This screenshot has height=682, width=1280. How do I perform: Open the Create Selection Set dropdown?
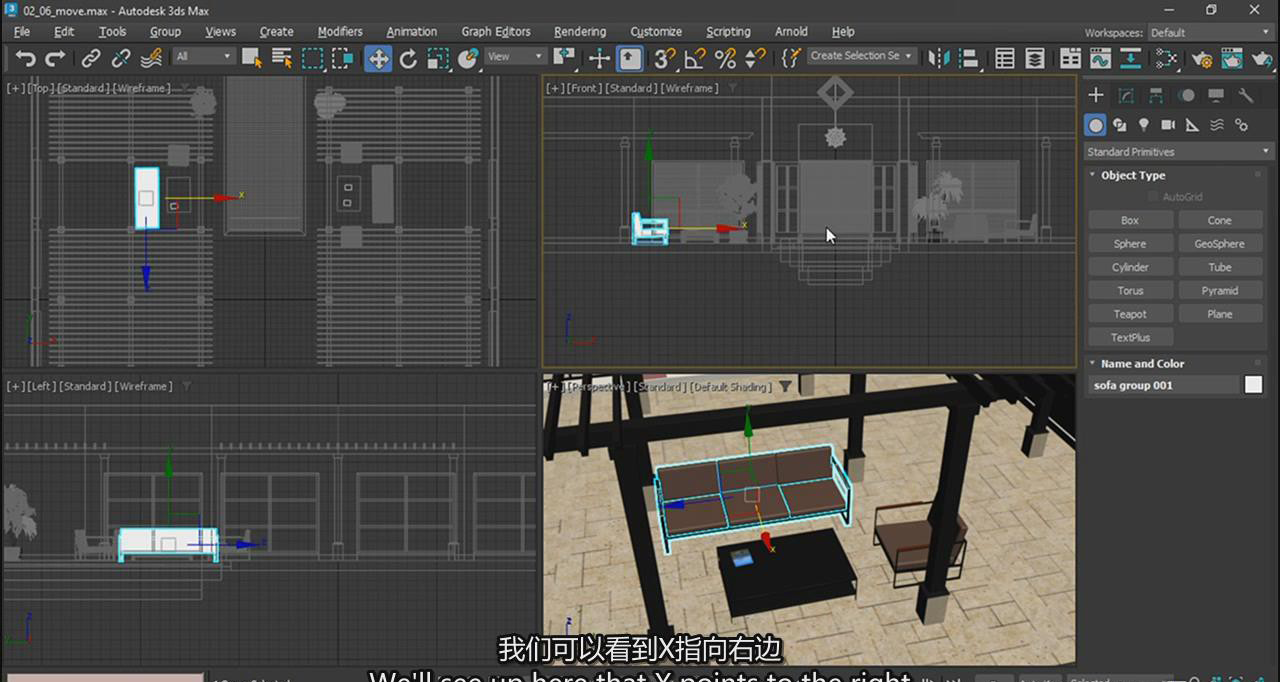click(x=860, y=56)
